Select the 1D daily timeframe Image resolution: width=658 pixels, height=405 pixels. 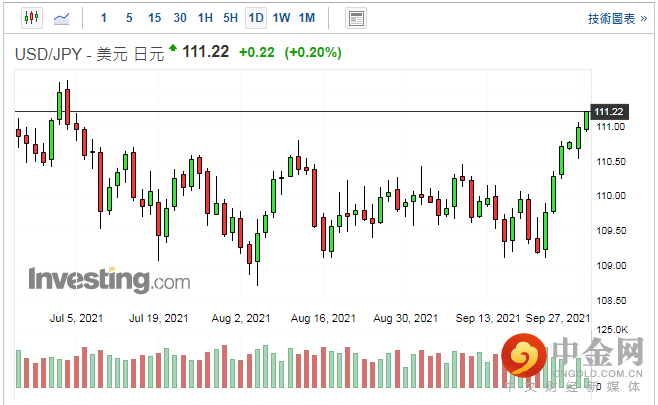(256, 18)
